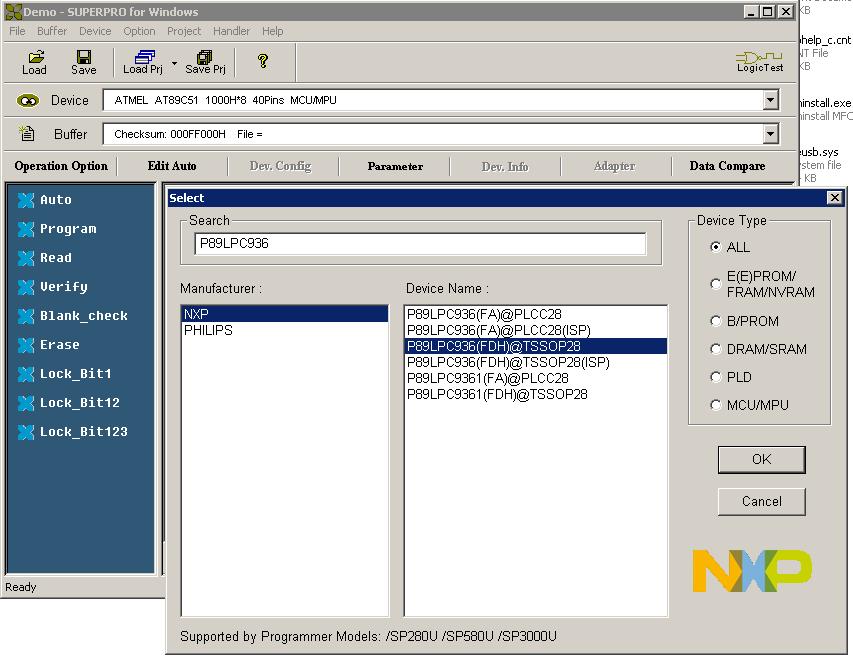The height and width of the screenshot is (663, 853).
Task: Select the DRAM/SRAM radio button
Action: tap(715, 349)
